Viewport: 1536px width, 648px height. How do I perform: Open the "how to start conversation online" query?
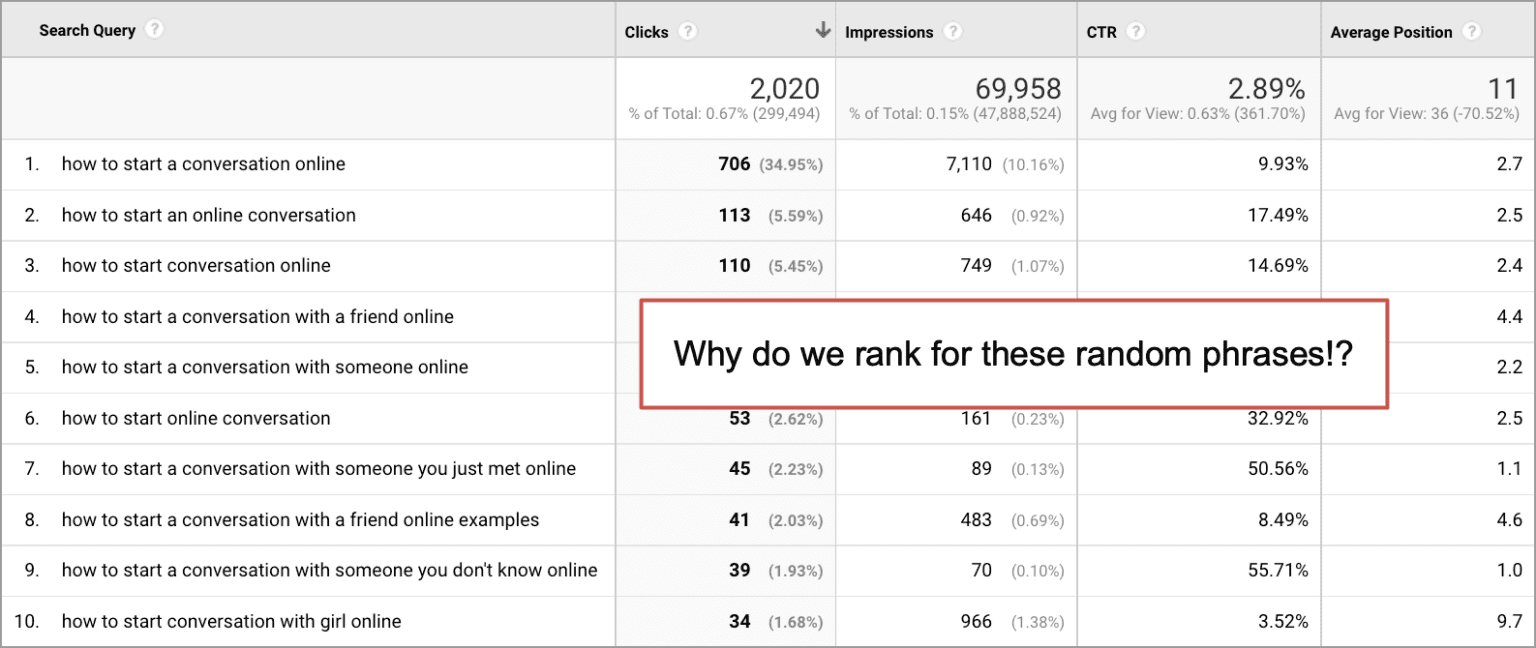click(195, 265)
